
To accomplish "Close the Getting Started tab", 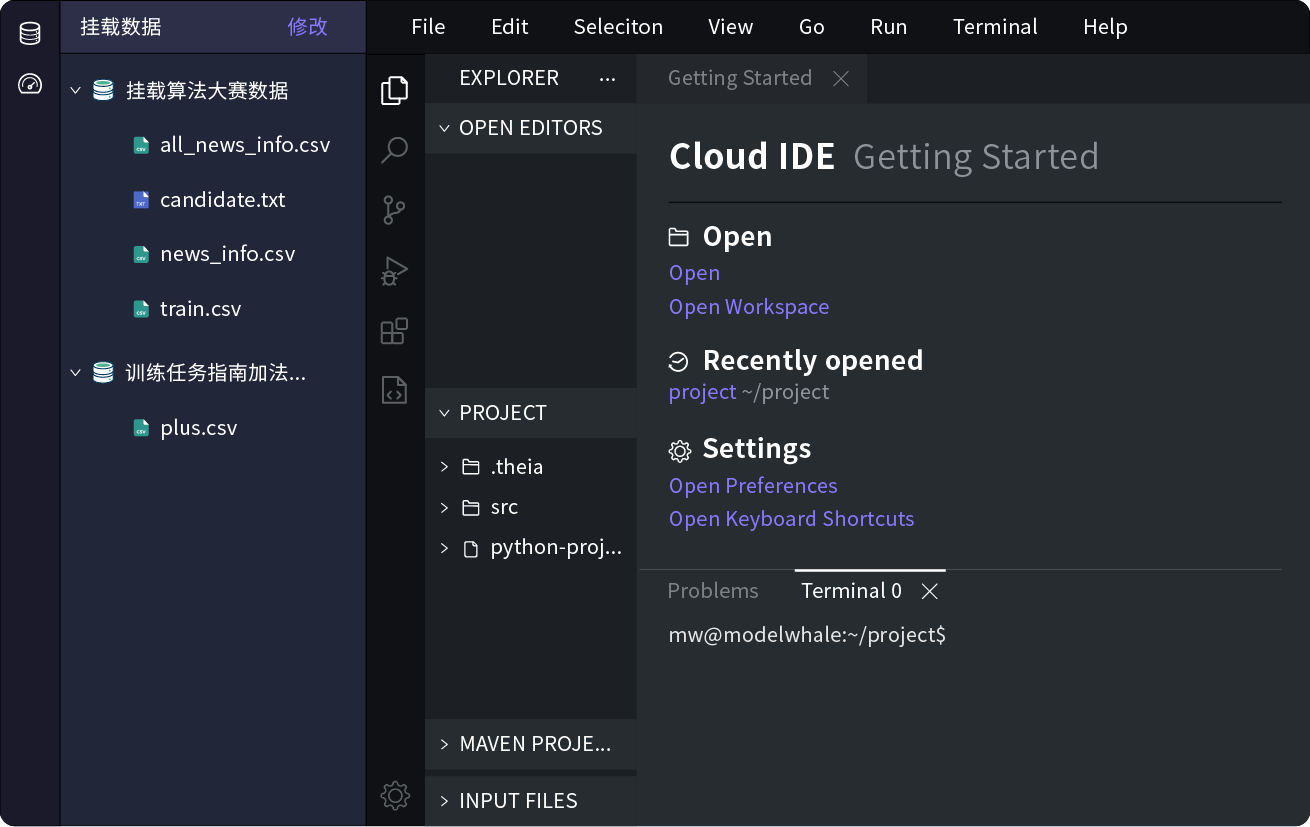I will pos(841,79).
